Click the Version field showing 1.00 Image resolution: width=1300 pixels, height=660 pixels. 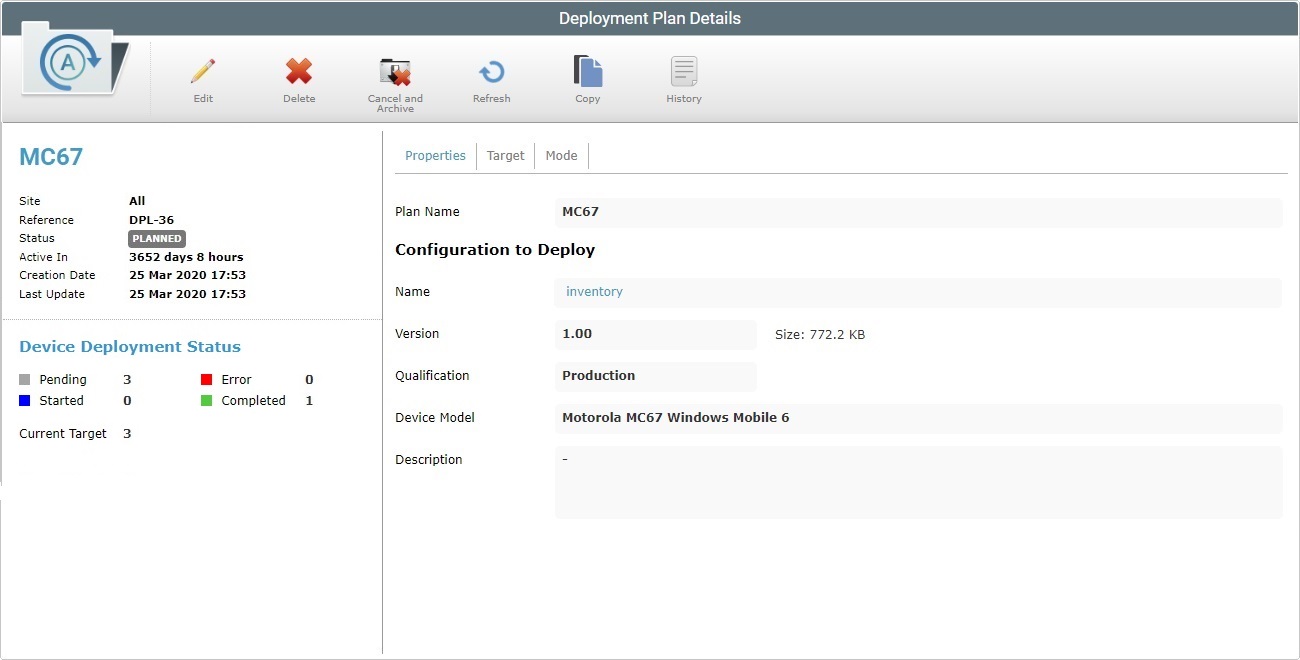(x=655, y=334)
